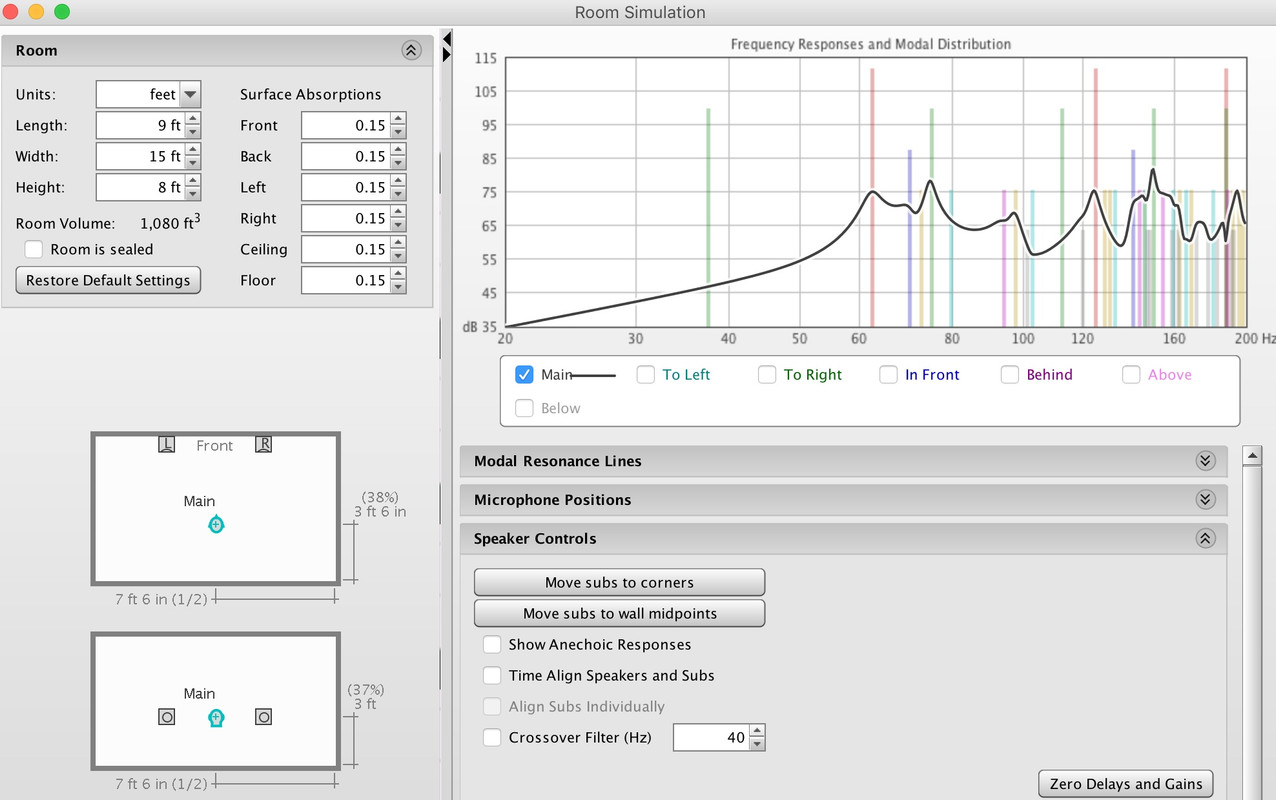Click Restore Default Settings button
1276x800 pixels.
click(x=108, y=280)
